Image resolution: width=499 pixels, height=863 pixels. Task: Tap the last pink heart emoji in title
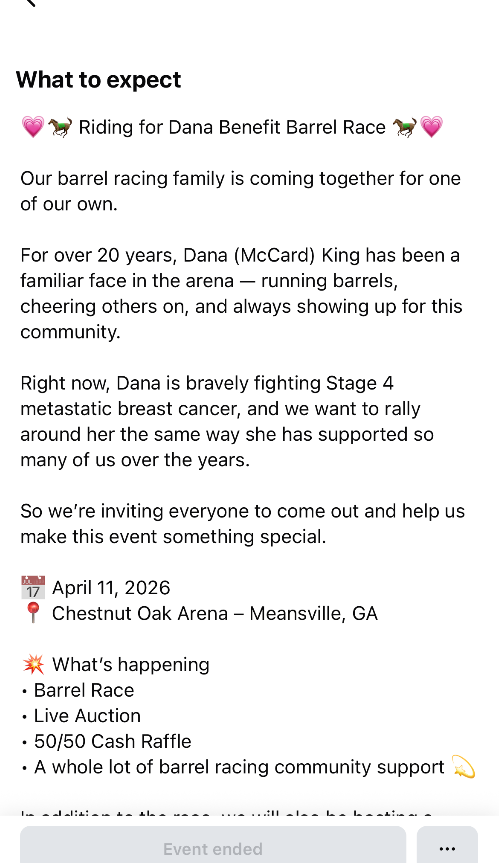coord(431,127)
